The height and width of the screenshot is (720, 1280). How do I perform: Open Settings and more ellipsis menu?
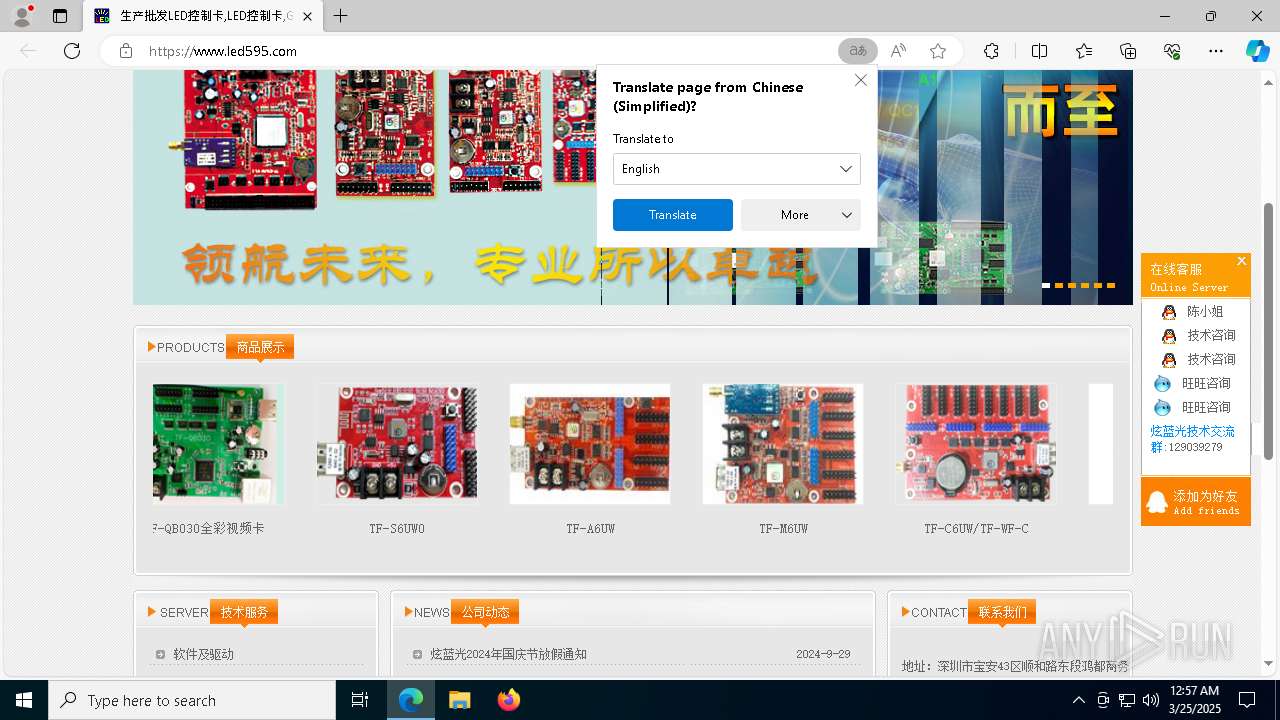1216,51
